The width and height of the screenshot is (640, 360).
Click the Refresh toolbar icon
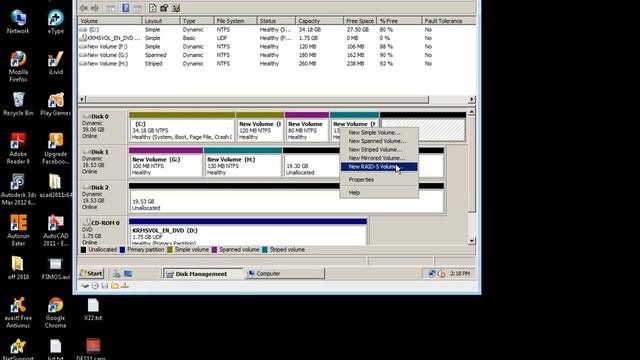(x=152, y=8)
